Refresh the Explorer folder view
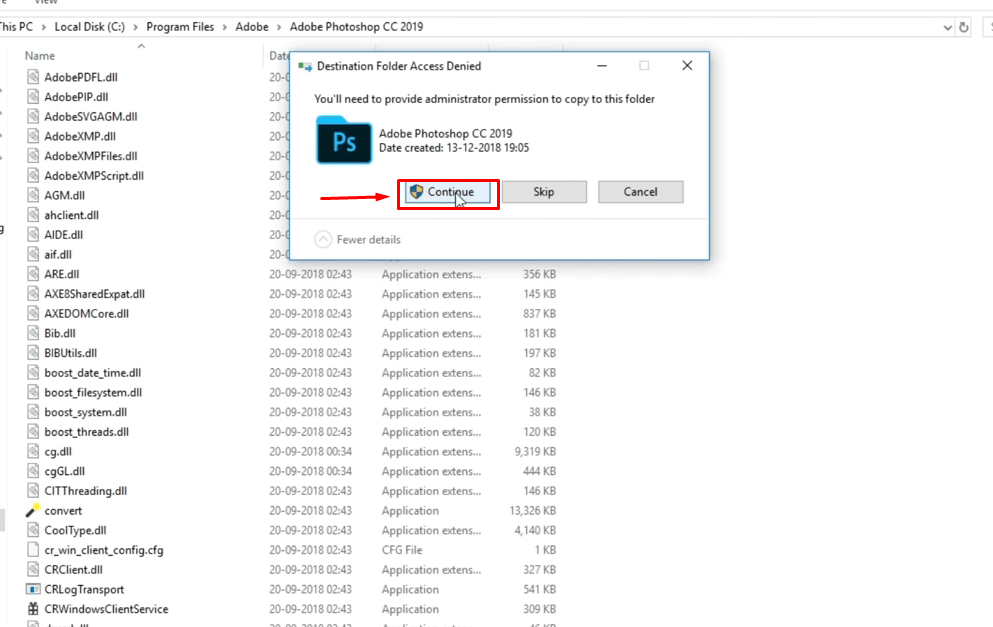 [x=964, y=27]
